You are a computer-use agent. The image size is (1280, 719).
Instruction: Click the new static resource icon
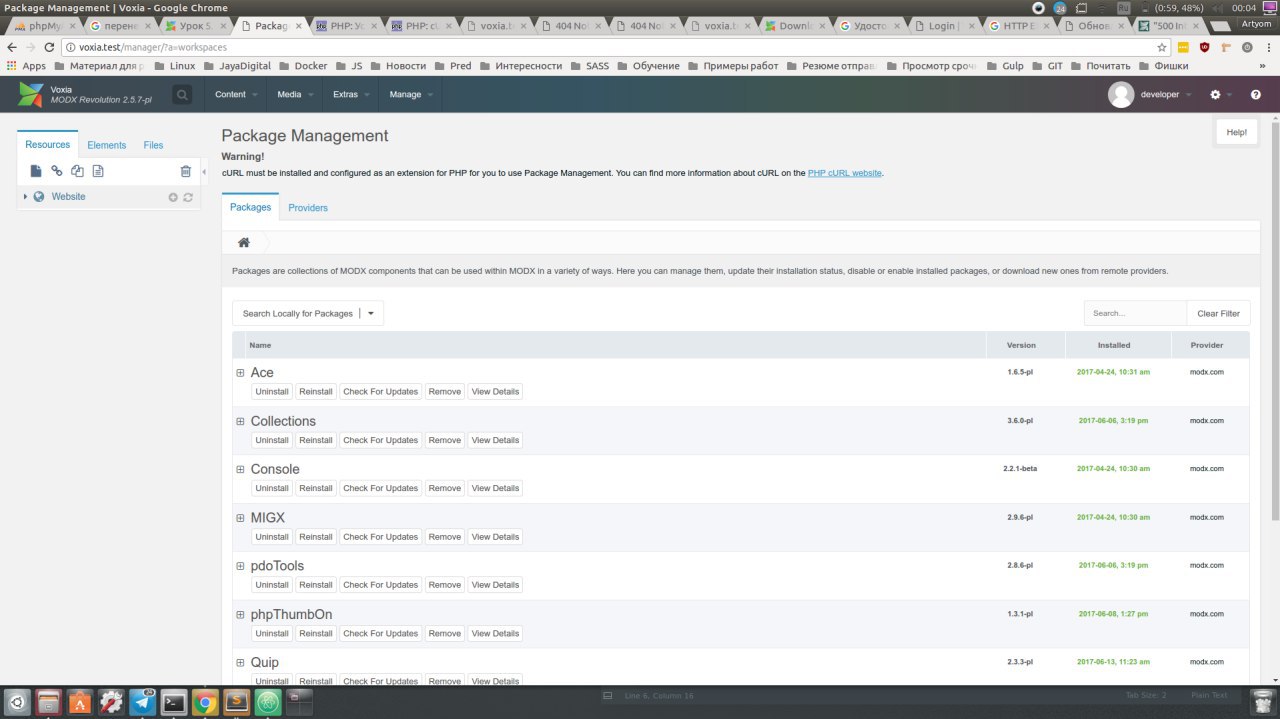tap(98, 171)
